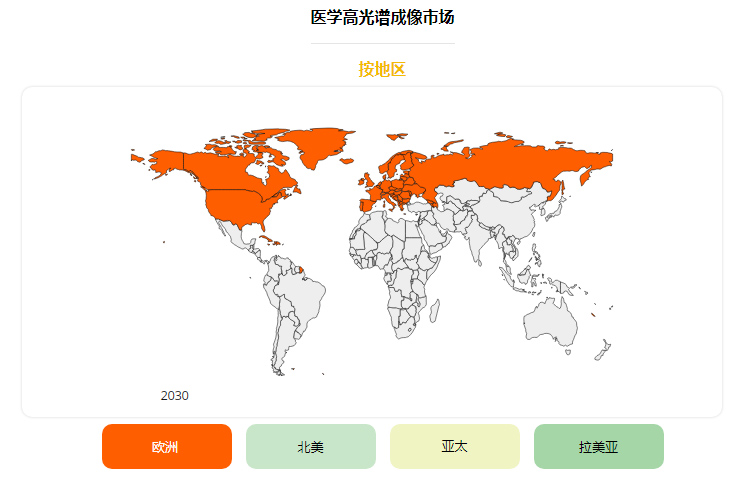Click Madagascar island on the map
Viewport: 738px width, 484px height.
pyautogui.click(x=435, y=311)
